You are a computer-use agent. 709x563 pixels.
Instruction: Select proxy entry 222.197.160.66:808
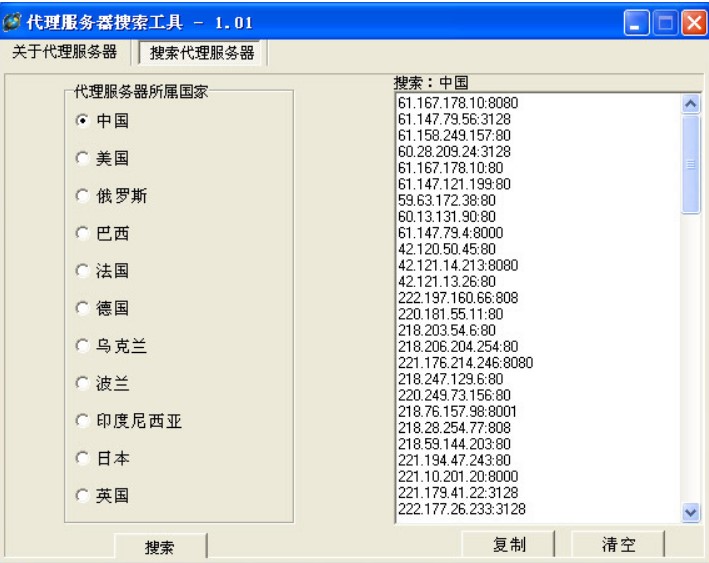(x=458, y=298)
